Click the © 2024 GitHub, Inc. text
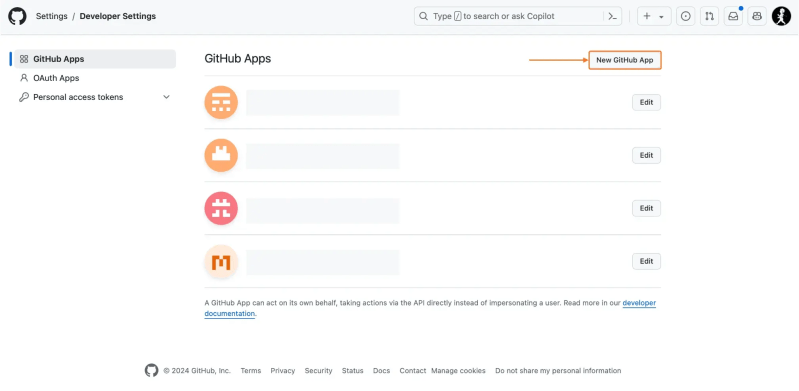 point(197,371)
